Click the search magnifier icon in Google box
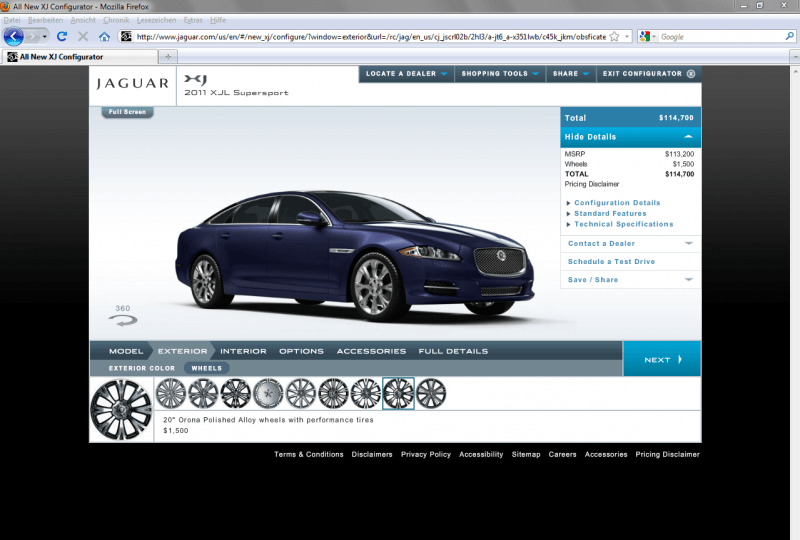The width and height of the screenshot is (800, 540). coord(789,36)
